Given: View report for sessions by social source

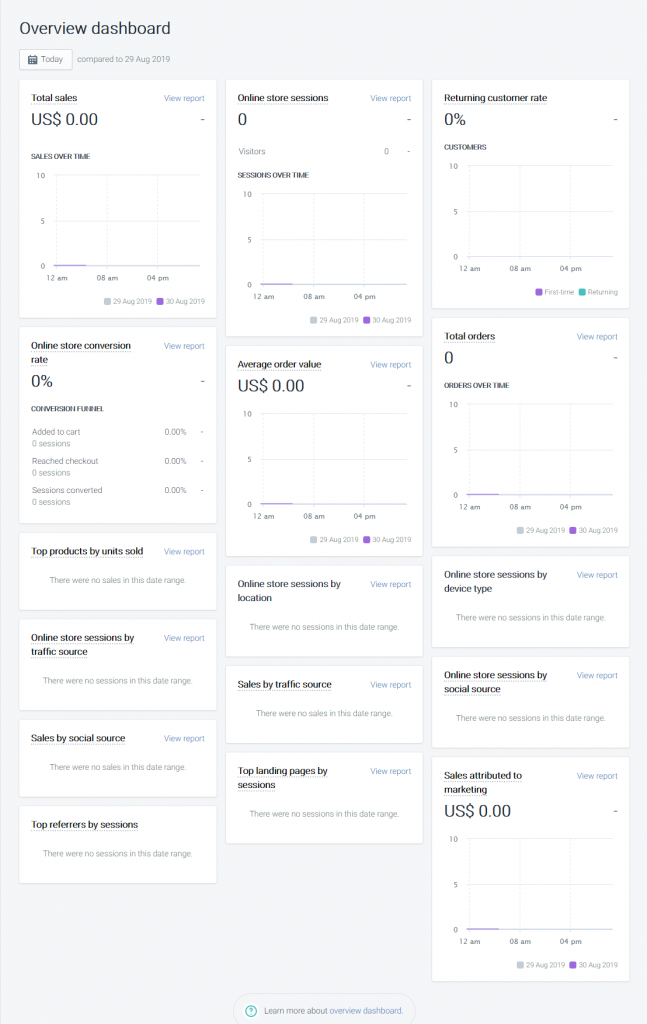Looking at the screenshot, I should pos(597,676).
